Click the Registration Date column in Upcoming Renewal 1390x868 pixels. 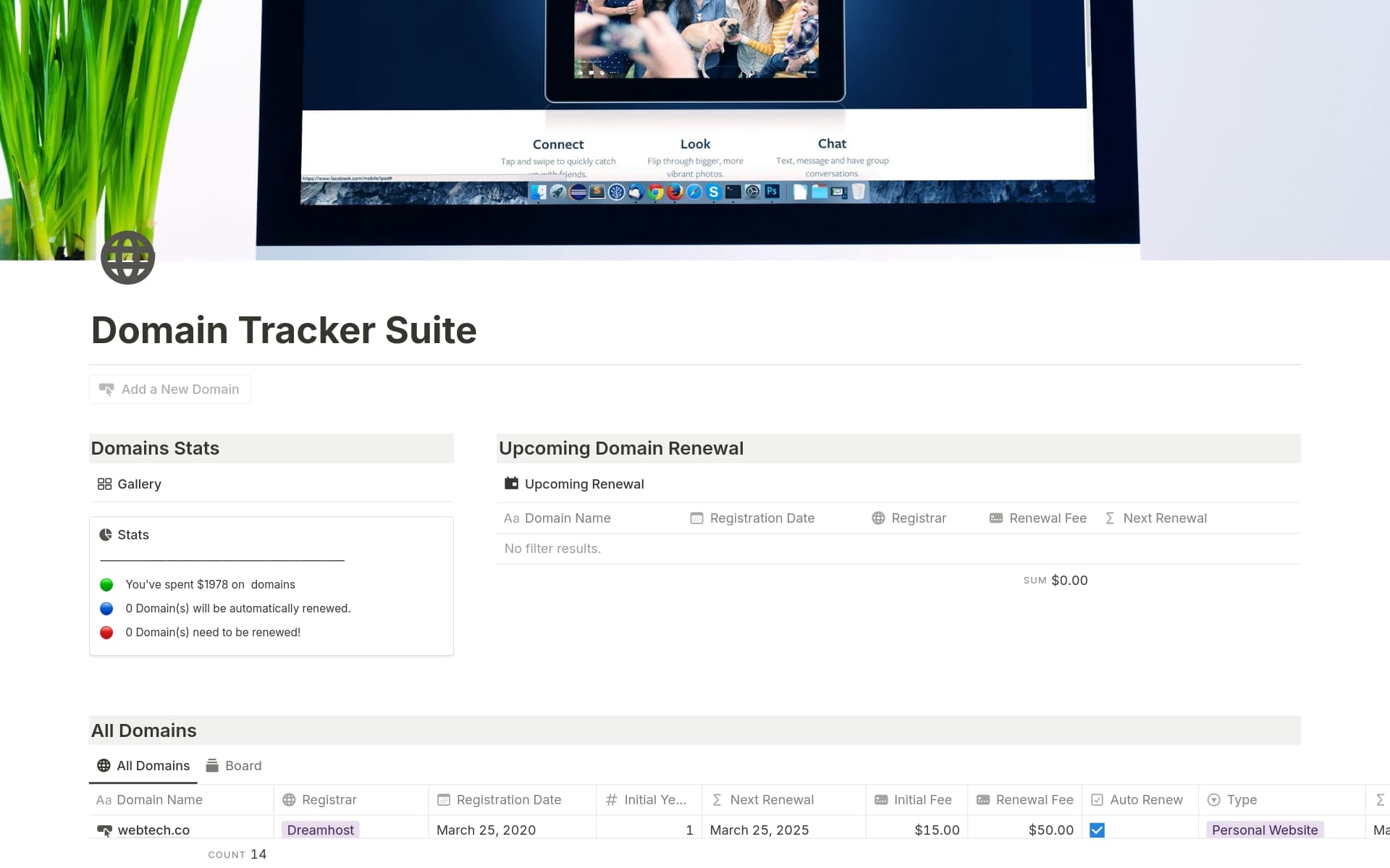(x=753, y=518)
